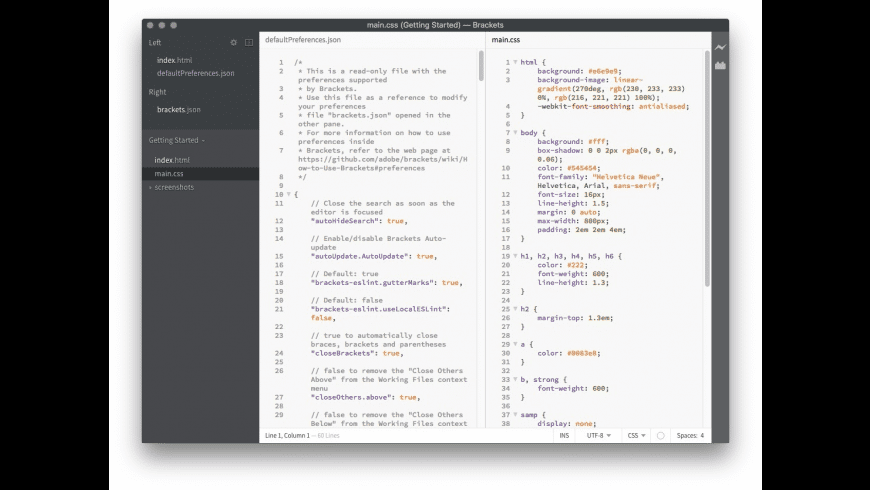Collapse the 'a' rule fold triangle

(x=515, y=344)
